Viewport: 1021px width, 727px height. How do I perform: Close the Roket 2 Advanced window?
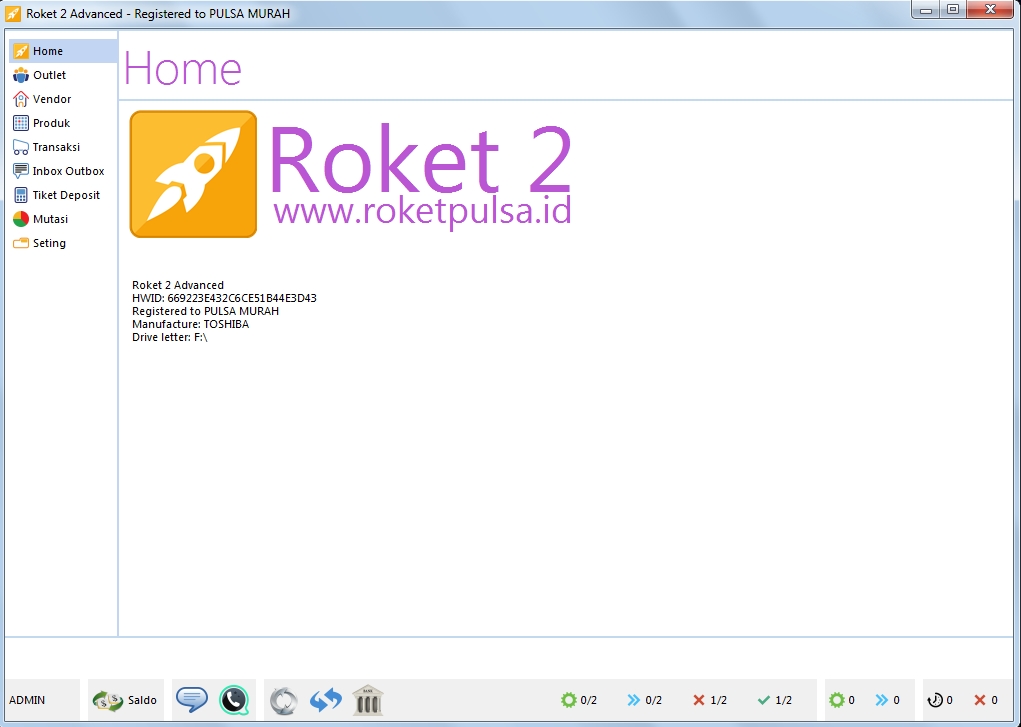(x=990, y=10)
